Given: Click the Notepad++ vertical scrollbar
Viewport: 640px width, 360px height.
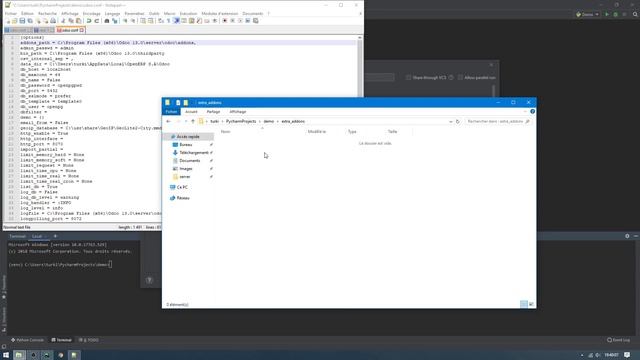Looking at the screenshot, I should pos(360,68).
